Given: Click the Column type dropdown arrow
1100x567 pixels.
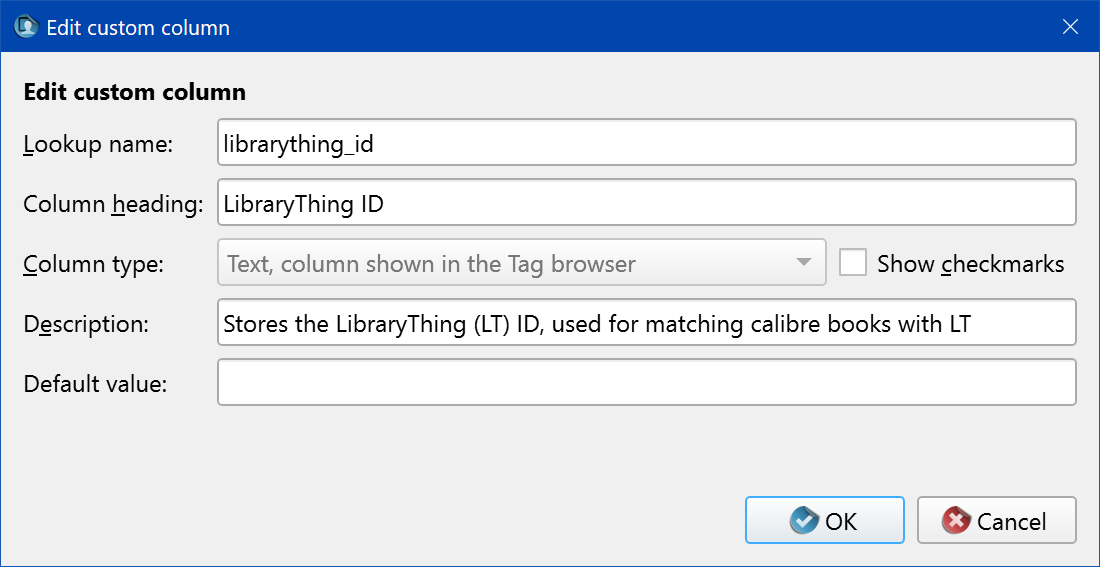Looking at the screenshot, I should pyautogui.click(x=803, y=263).
